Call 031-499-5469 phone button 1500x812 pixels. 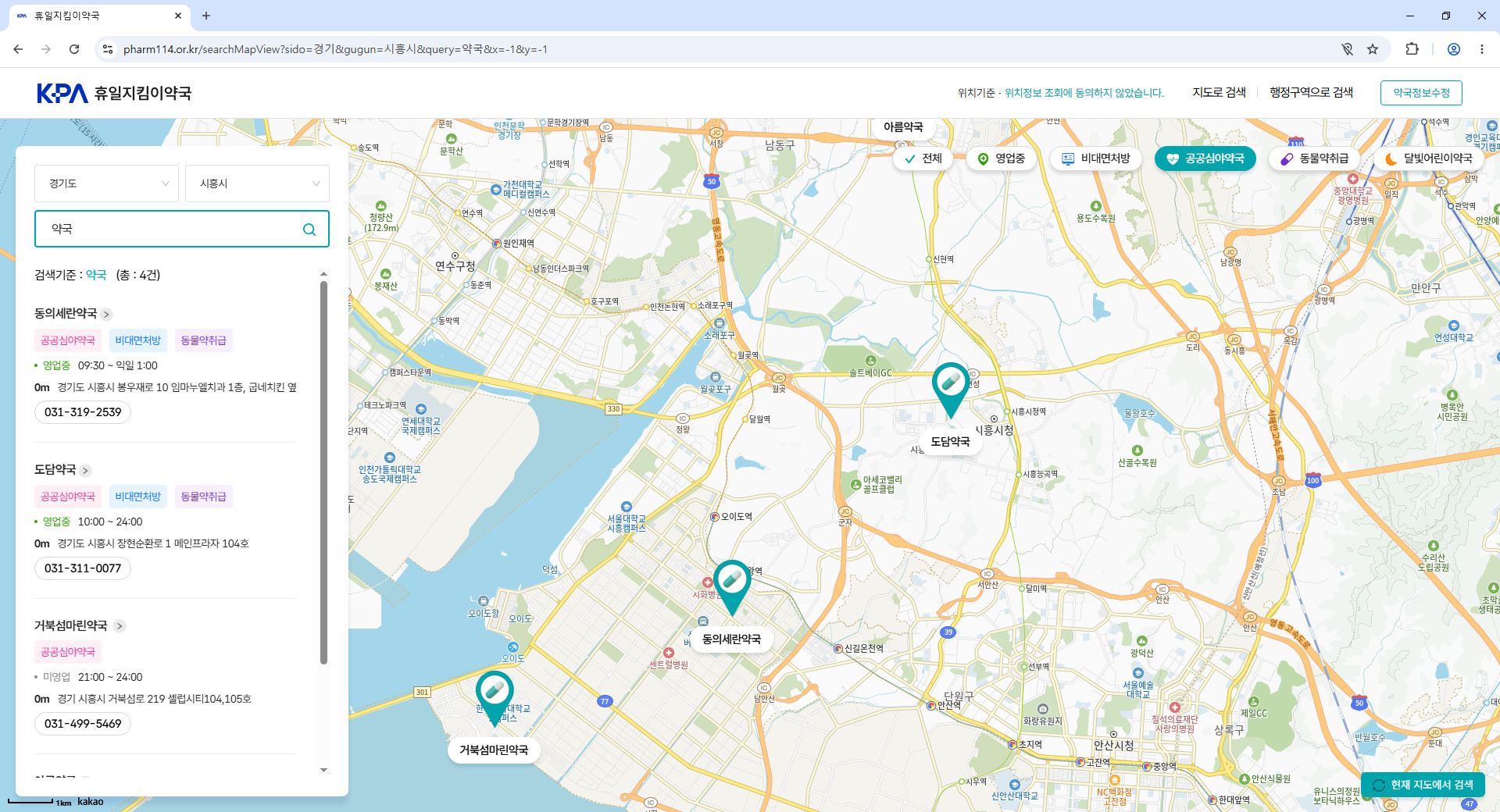[83, 724]
